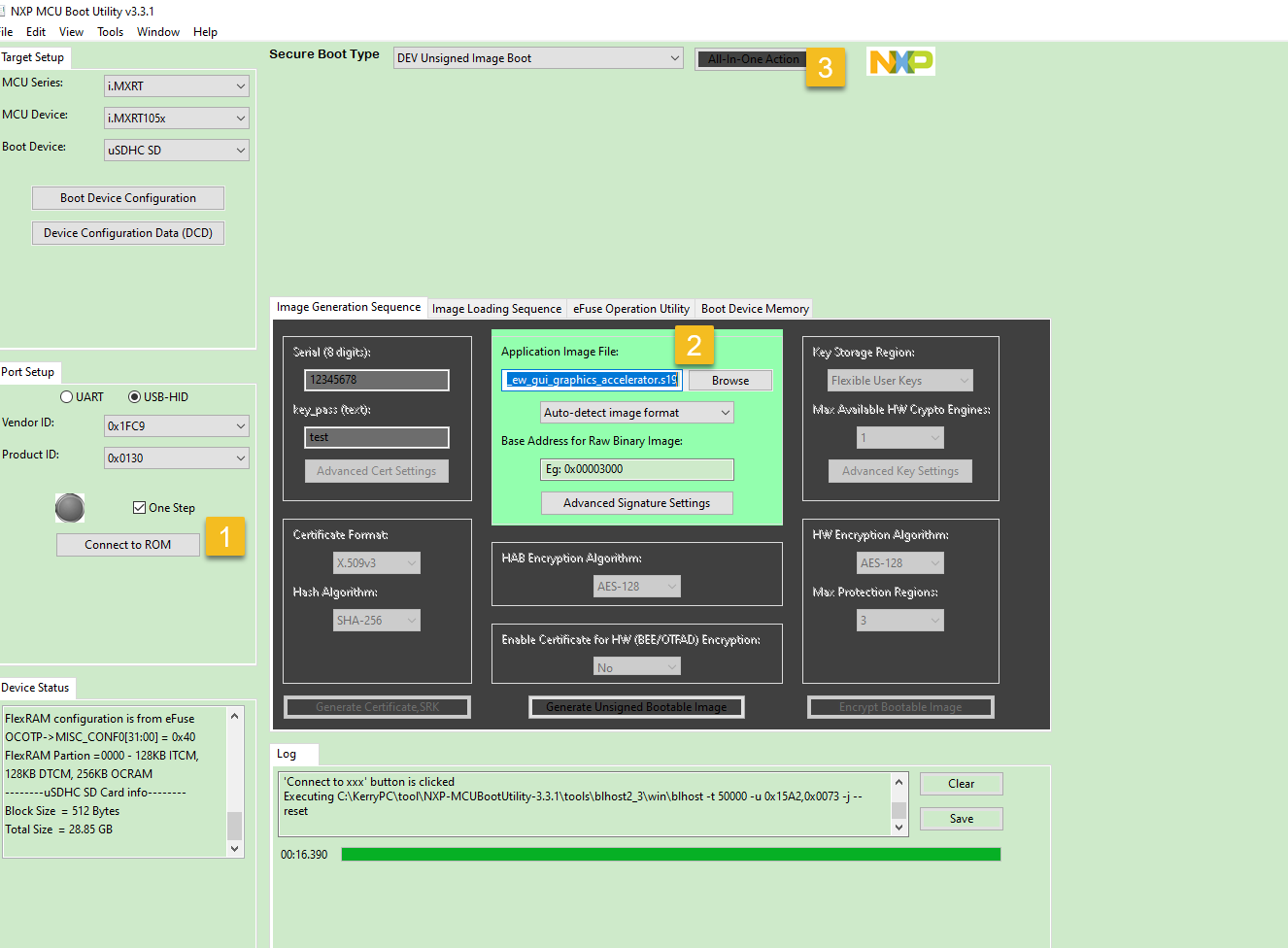Select the Image Generation Sequence tab
This screenshot has height=948, width=1288.
tap(349, 307)
